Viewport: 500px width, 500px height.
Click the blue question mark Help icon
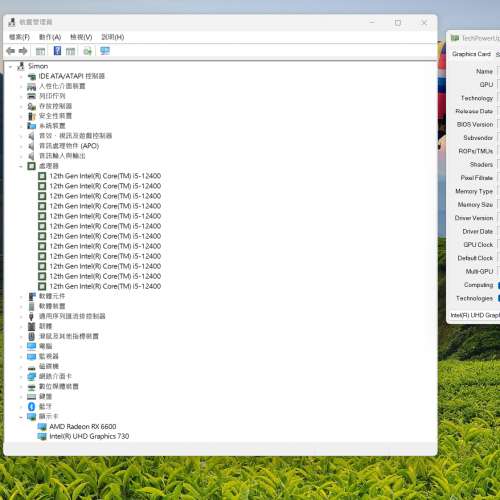[x=57, y=51]
